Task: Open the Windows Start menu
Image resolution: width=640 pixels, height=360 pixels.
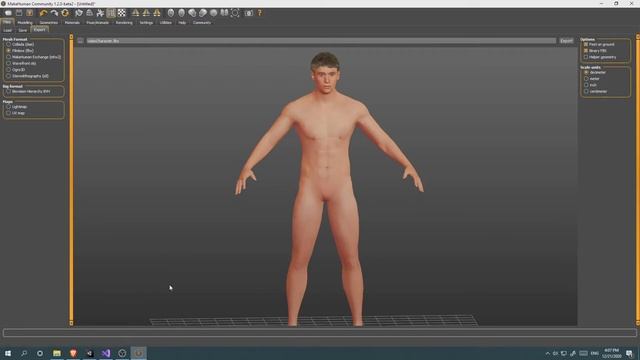Action: tap(8, 353)
